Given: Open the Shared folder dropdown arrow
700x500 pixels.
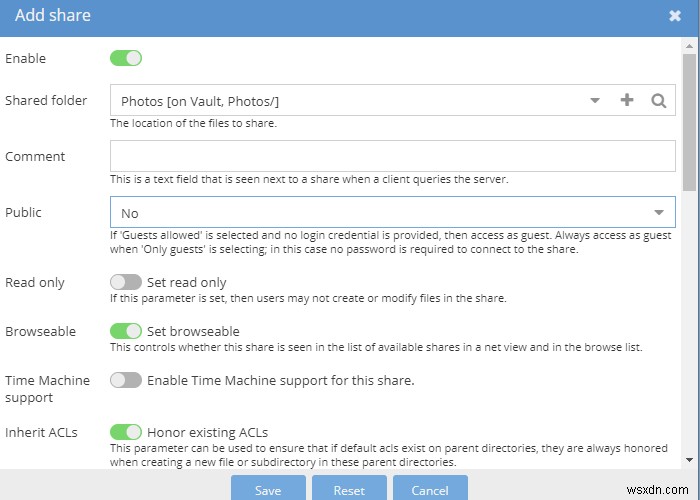Looking at the screenshot, I should 594,100.
